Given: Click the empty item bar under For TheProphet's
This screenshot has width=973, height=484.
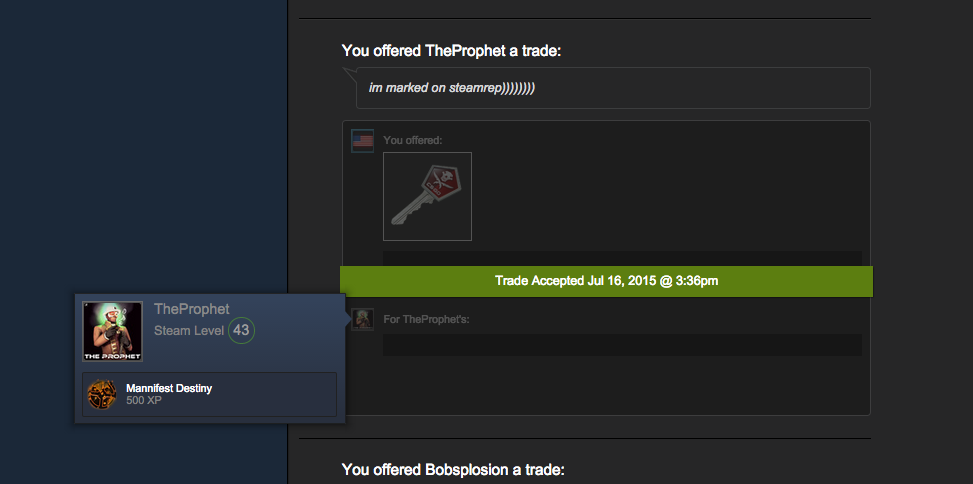Looking at the screenshot, I should click(x=622, y=345).
